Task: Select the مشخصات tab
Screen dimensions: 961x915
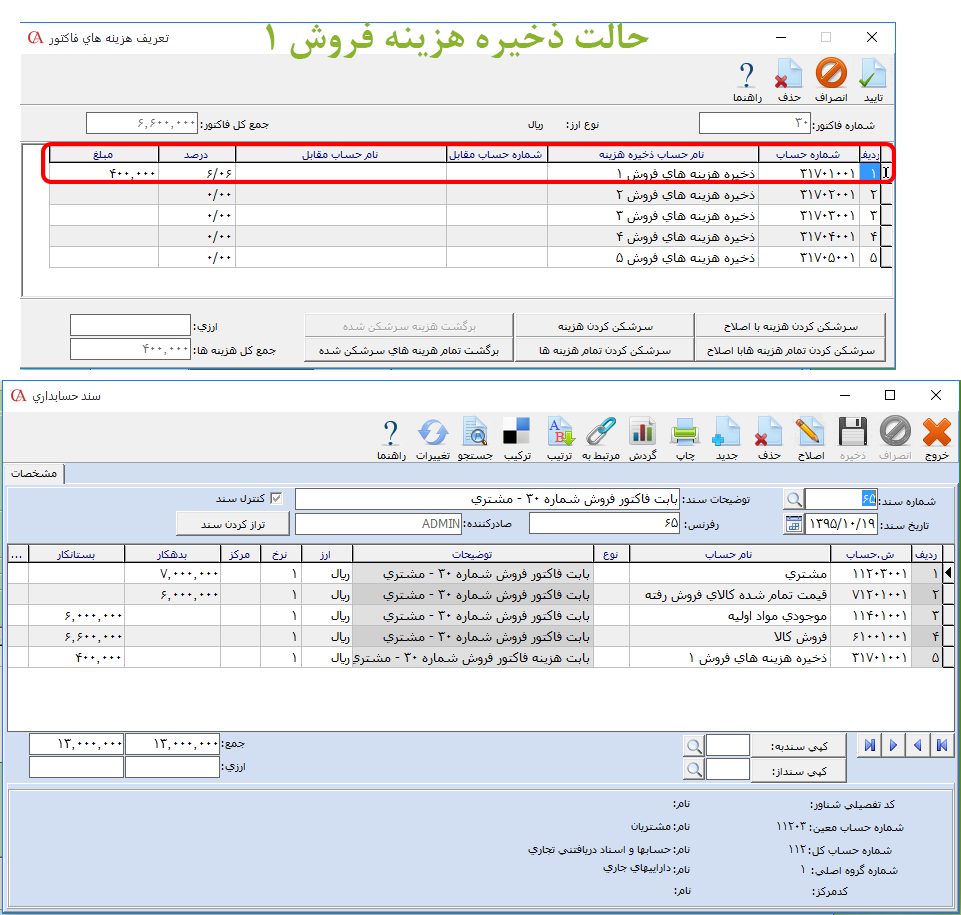Action: pyautogui.click(x=36, y=472)
